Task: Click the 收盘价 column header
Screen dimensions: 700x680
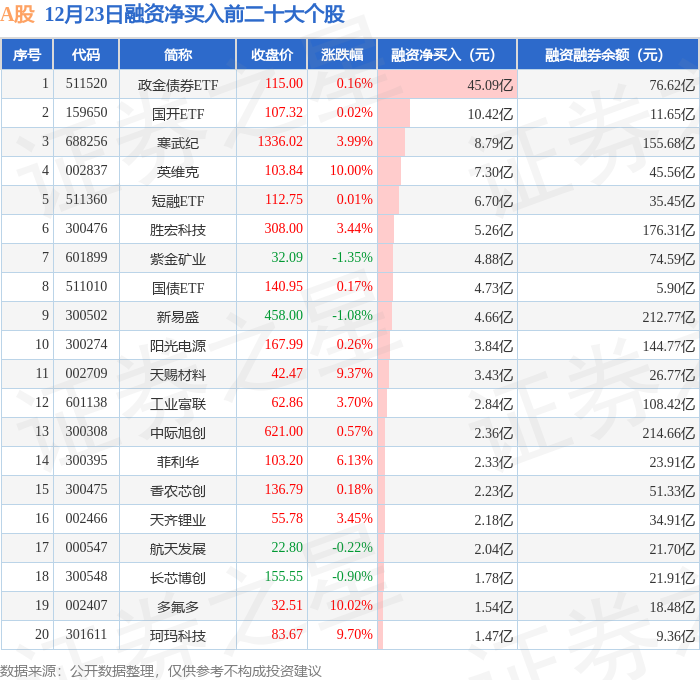Action: (x=272, y=54)
